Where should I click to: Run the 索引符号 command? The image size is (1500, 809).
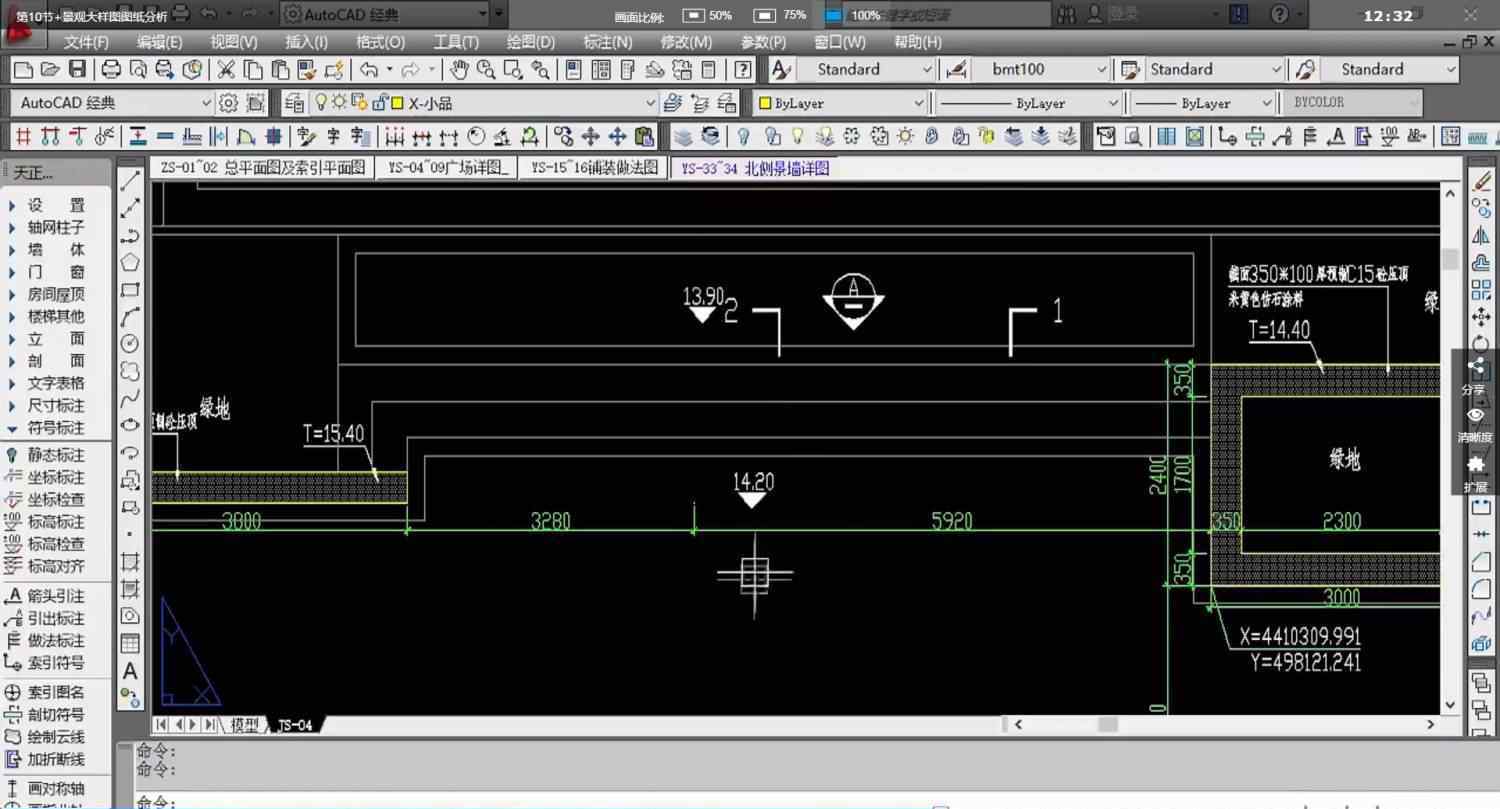coord(56,663)
